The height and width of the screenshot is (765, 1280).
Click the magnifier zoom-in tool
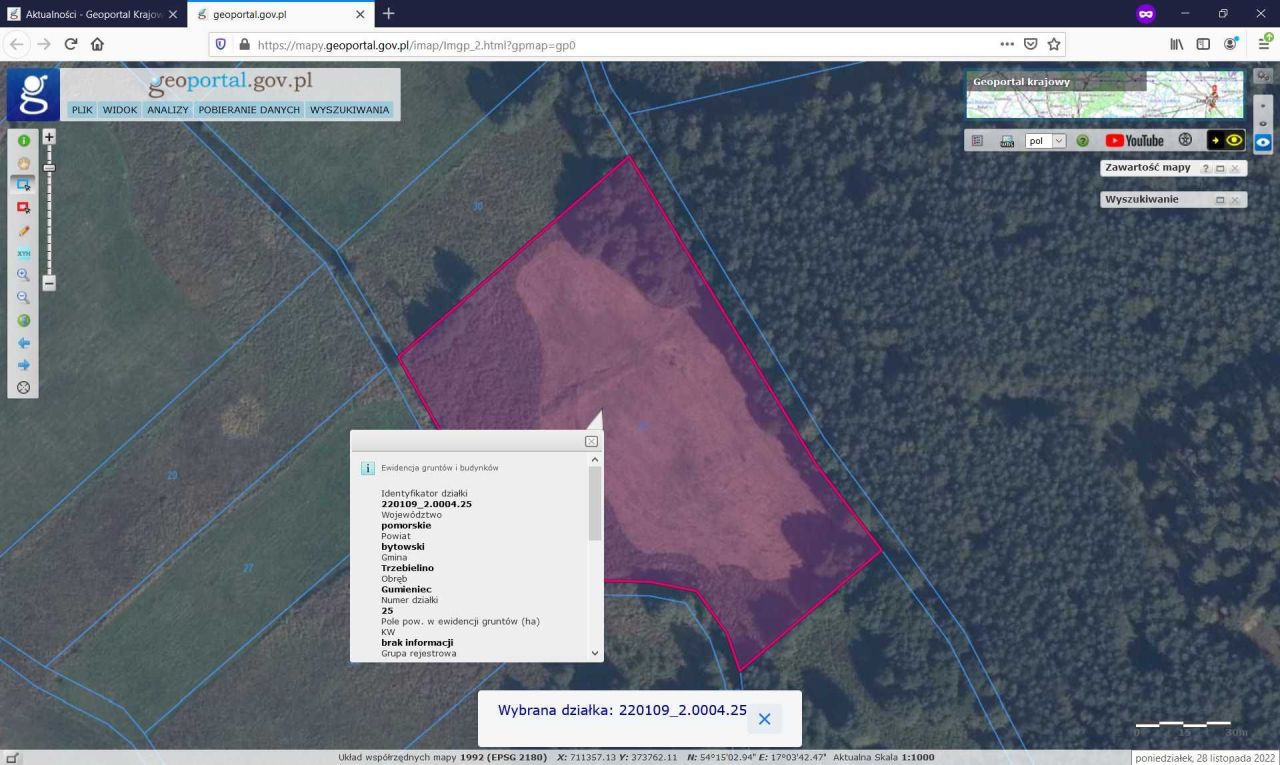click(x=24, y=275)
